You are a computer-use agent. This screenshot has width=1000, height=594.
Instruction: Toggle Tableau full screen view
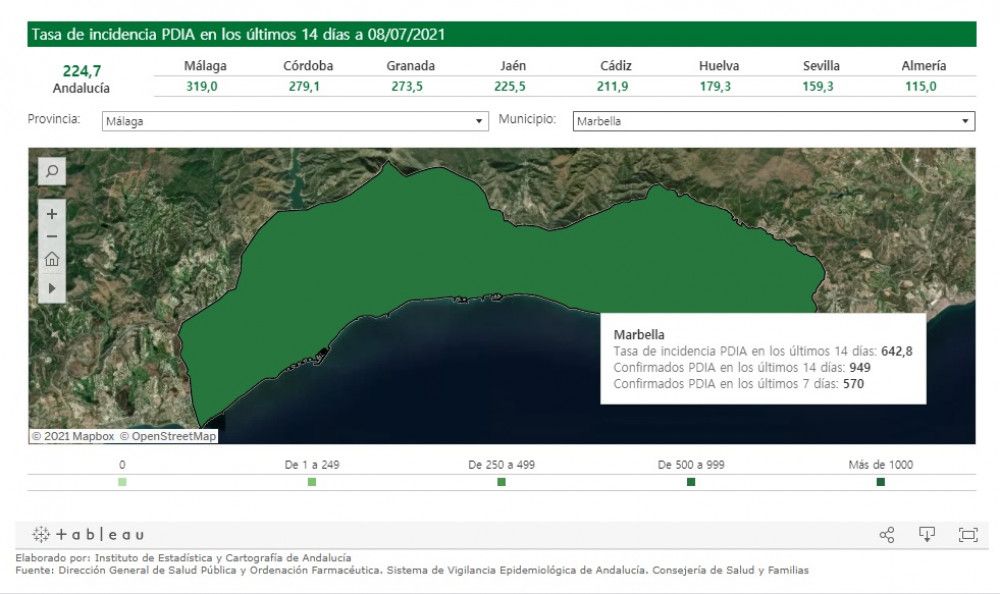[968, 535]
